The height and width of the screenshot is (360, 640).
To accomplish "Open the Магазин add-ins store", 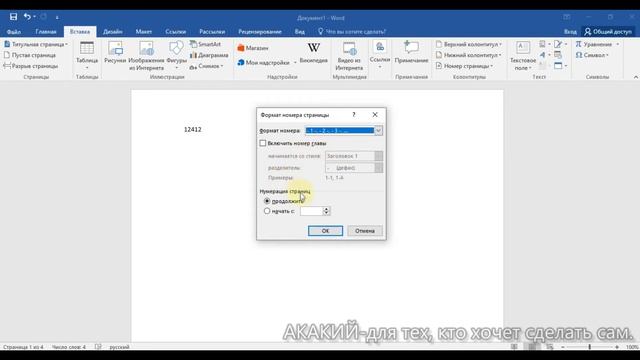I will [x=253, y=48].
